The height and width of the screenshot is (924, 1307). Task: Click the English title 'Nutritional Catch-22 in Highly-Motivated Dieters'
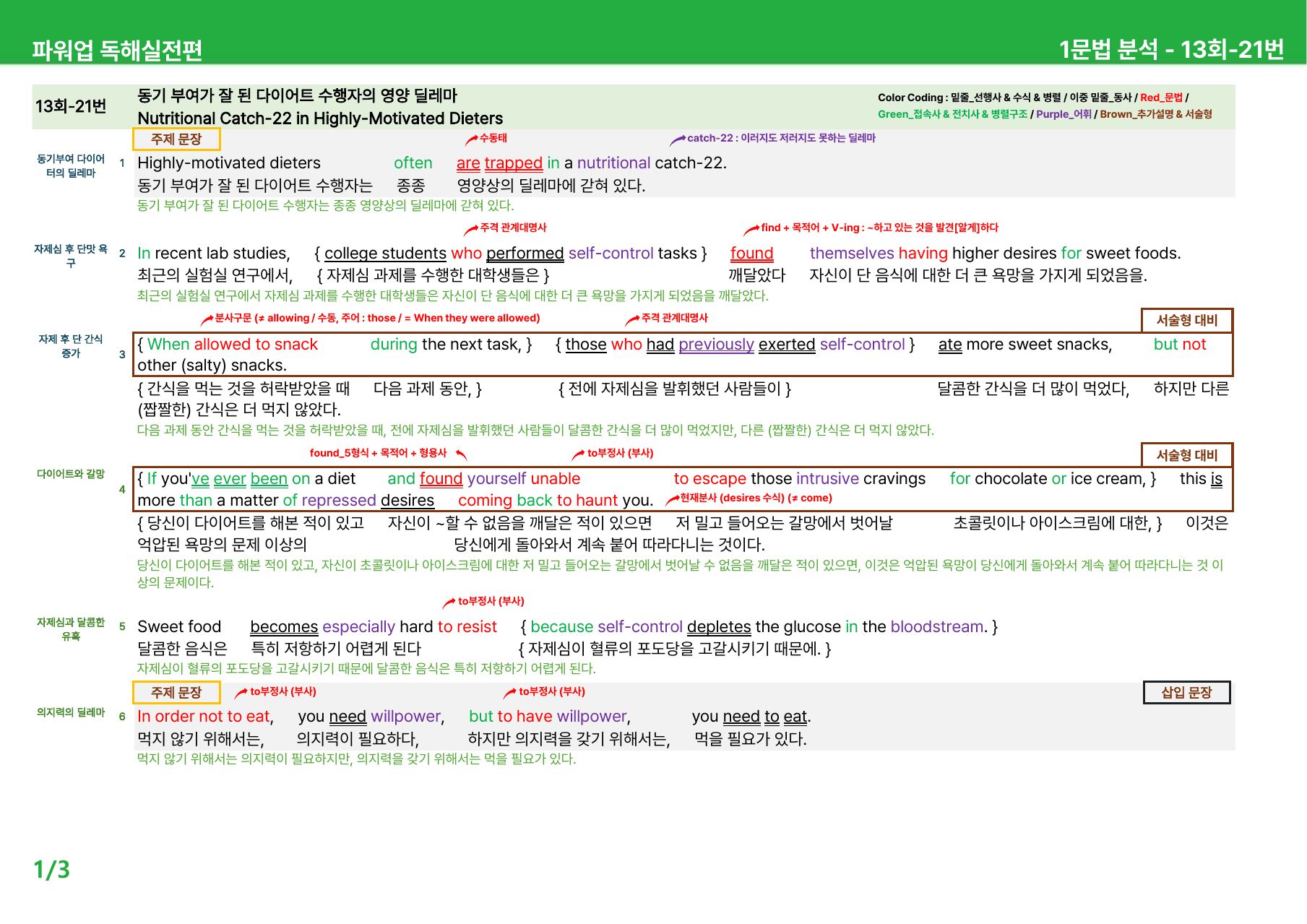point(320,118)
